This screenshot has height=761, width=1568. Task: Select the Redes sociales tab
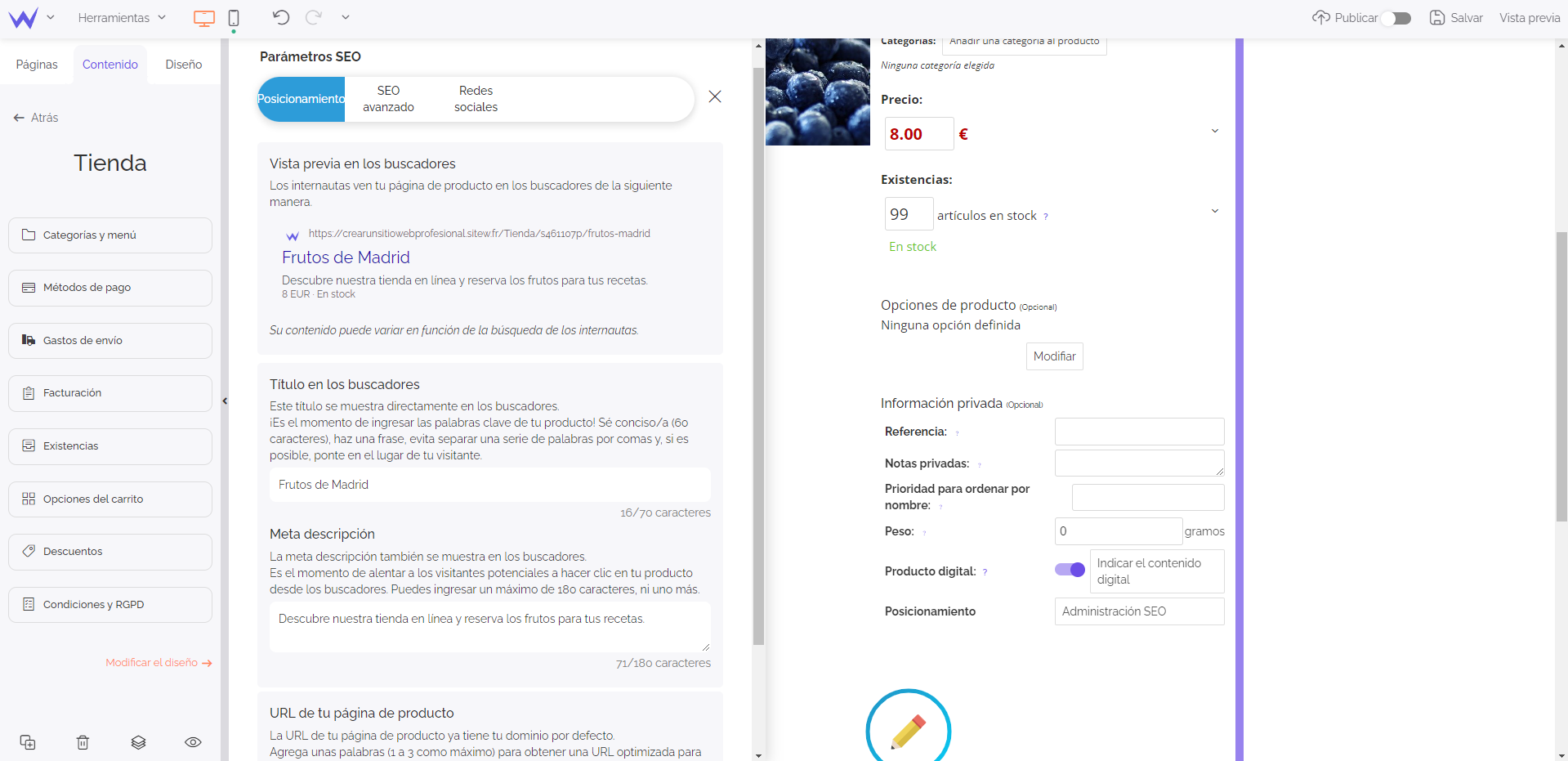(x=476, y=99)
